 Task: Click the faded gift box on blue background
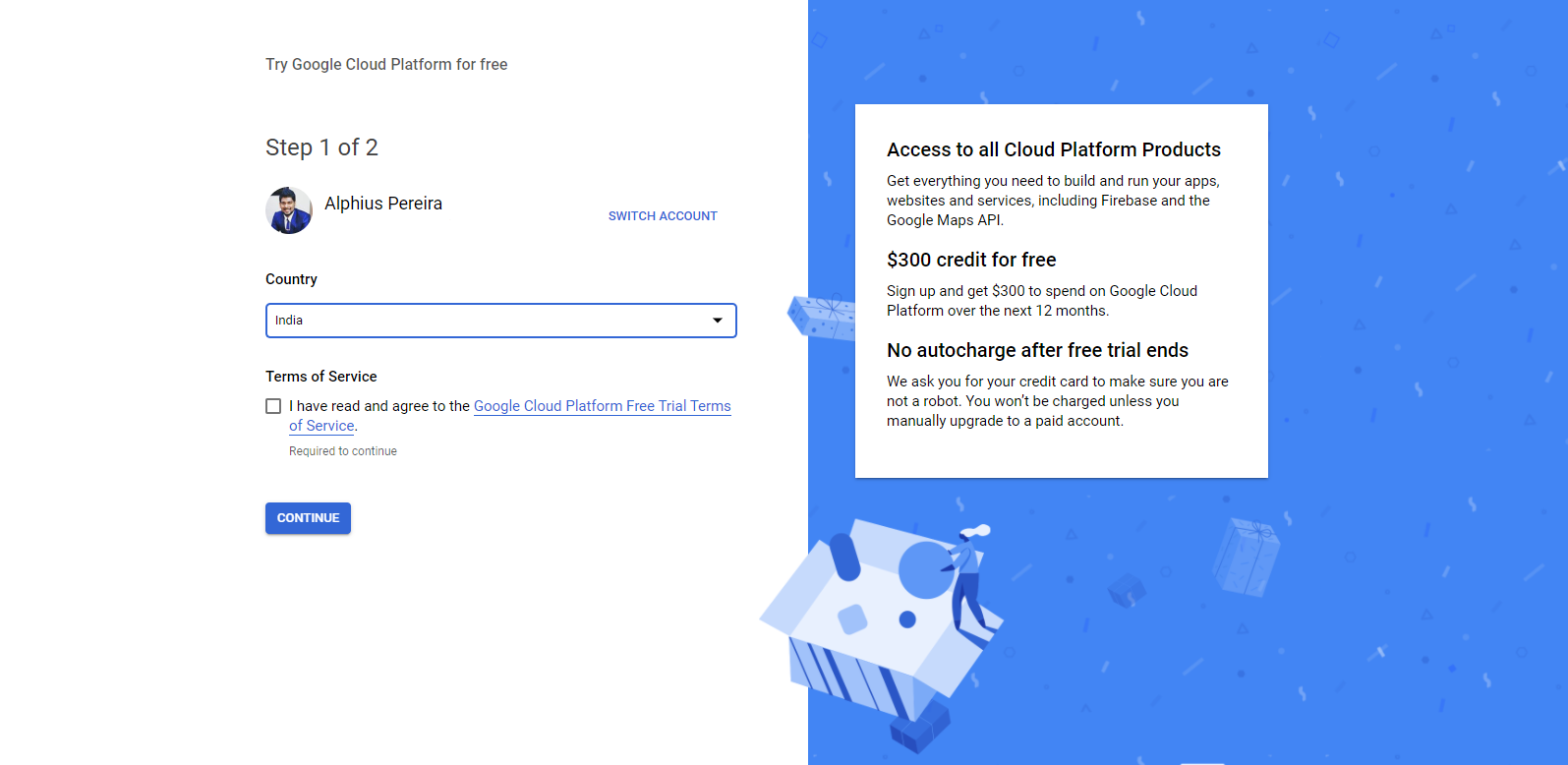pyautogui.click(x=1246, y=558)
